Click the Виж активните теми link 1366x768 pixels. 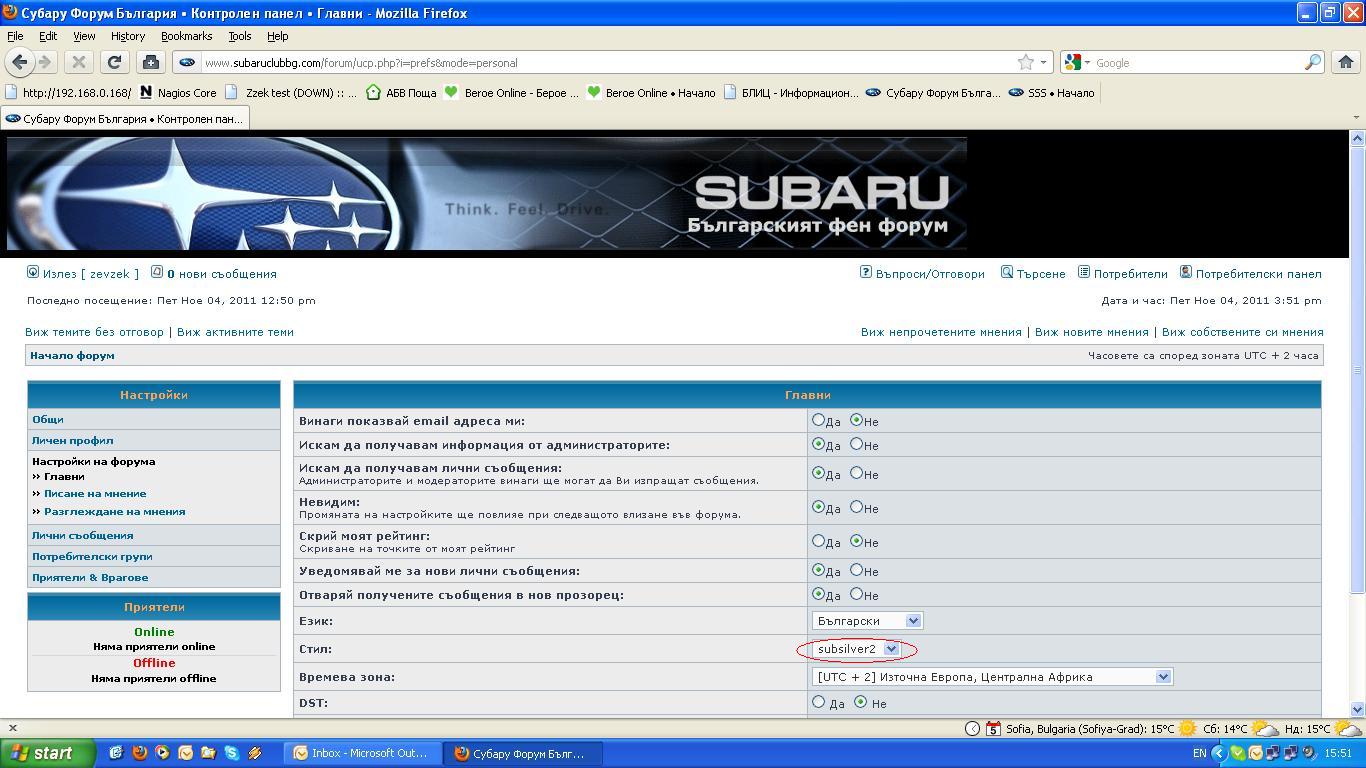coord(235,331)
